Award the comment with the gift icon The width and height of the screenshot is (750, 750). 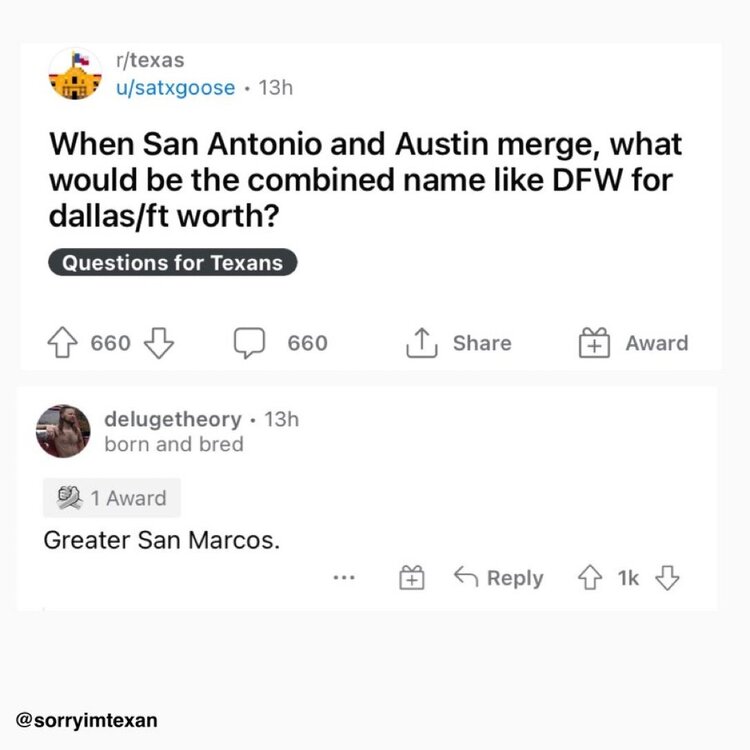click(412, 578)
